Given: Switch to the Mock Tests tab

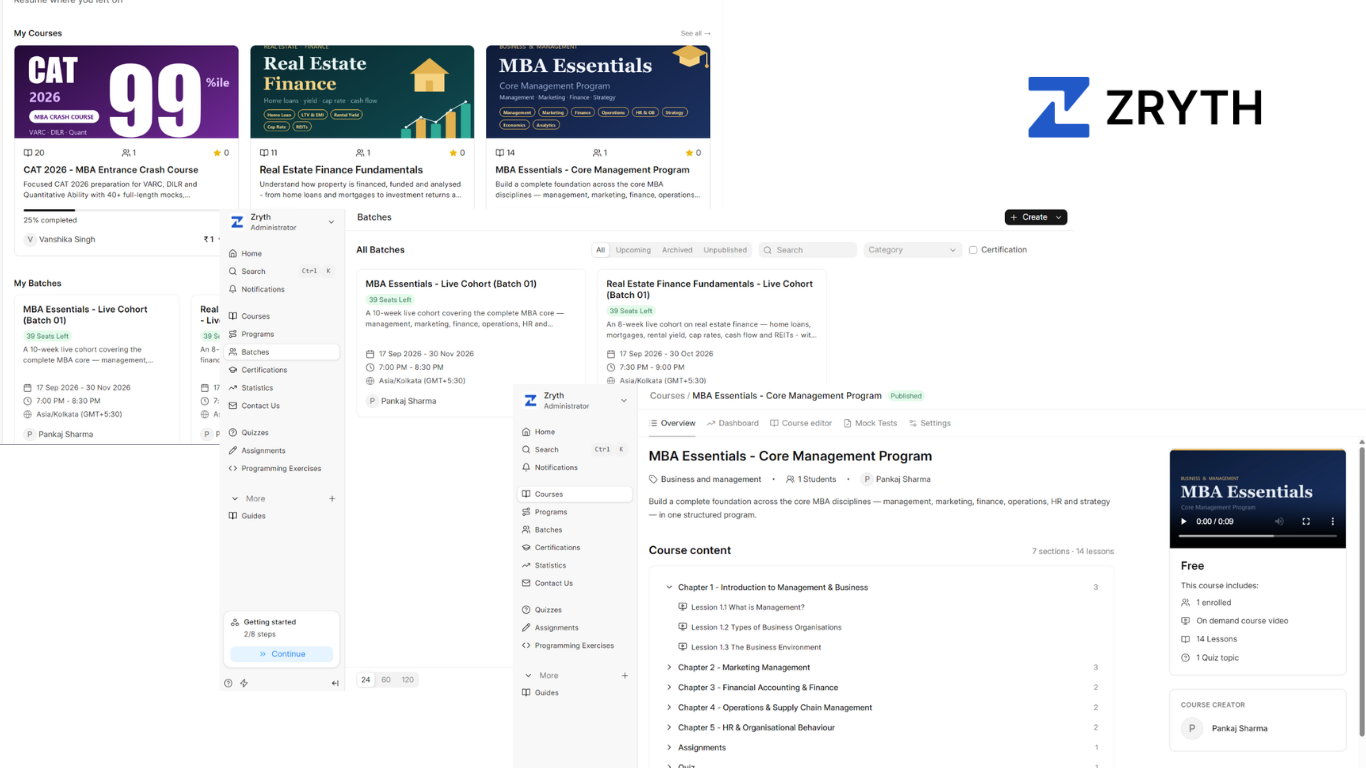Looking at the screenshot, I should pyautogui.click(x=870, y=423).
